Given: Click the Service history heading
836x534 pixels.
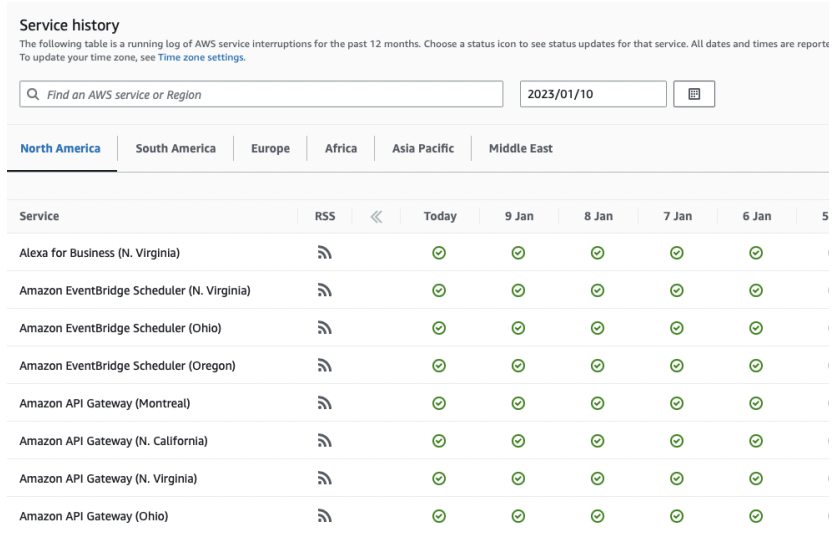Looking at the screenshot, I should [69, 25].
